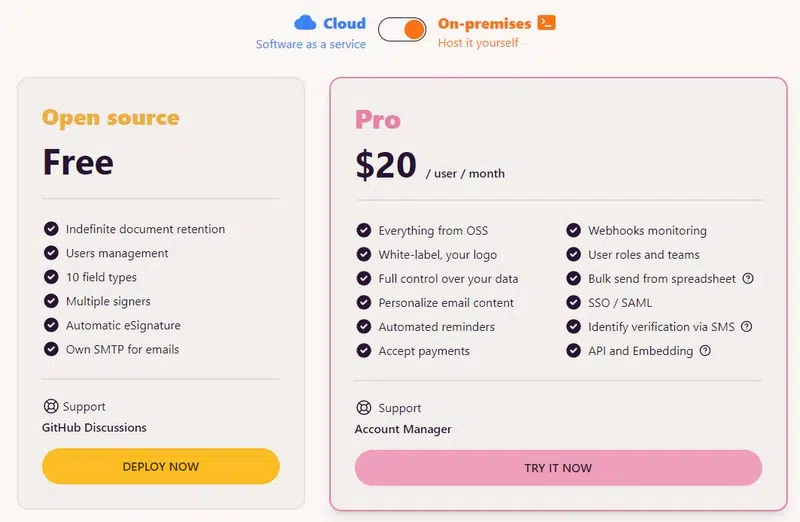Click help icon next to Bulk send from spreadsheet

748,279
